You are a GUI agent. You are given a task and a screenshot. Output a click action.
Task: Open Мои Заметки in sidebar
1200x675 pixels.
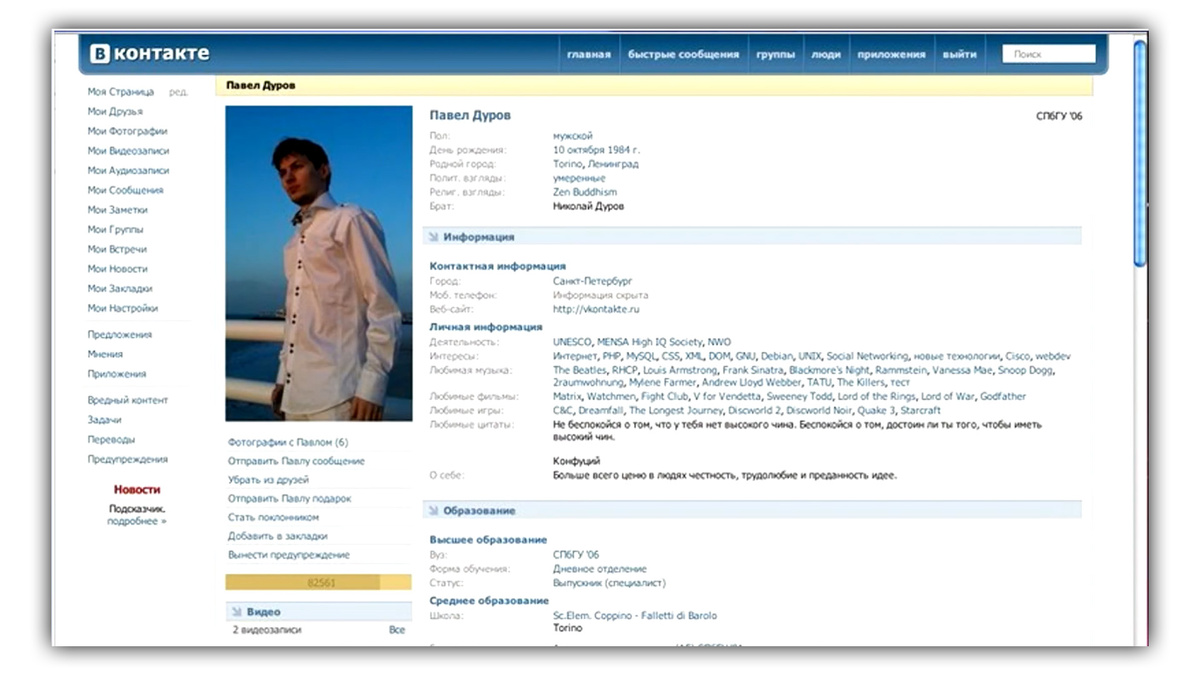[117, 210]
